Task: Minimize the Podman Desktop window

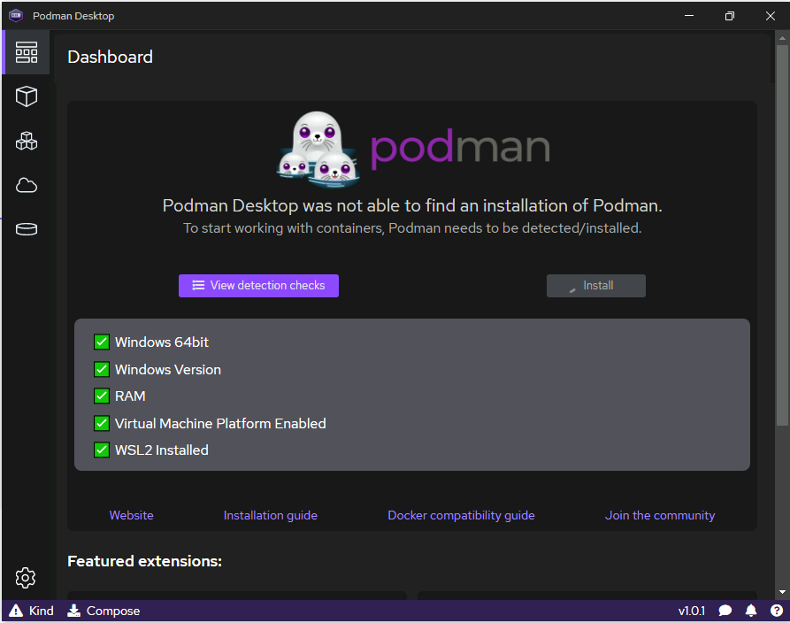Action: click(689, 16)
